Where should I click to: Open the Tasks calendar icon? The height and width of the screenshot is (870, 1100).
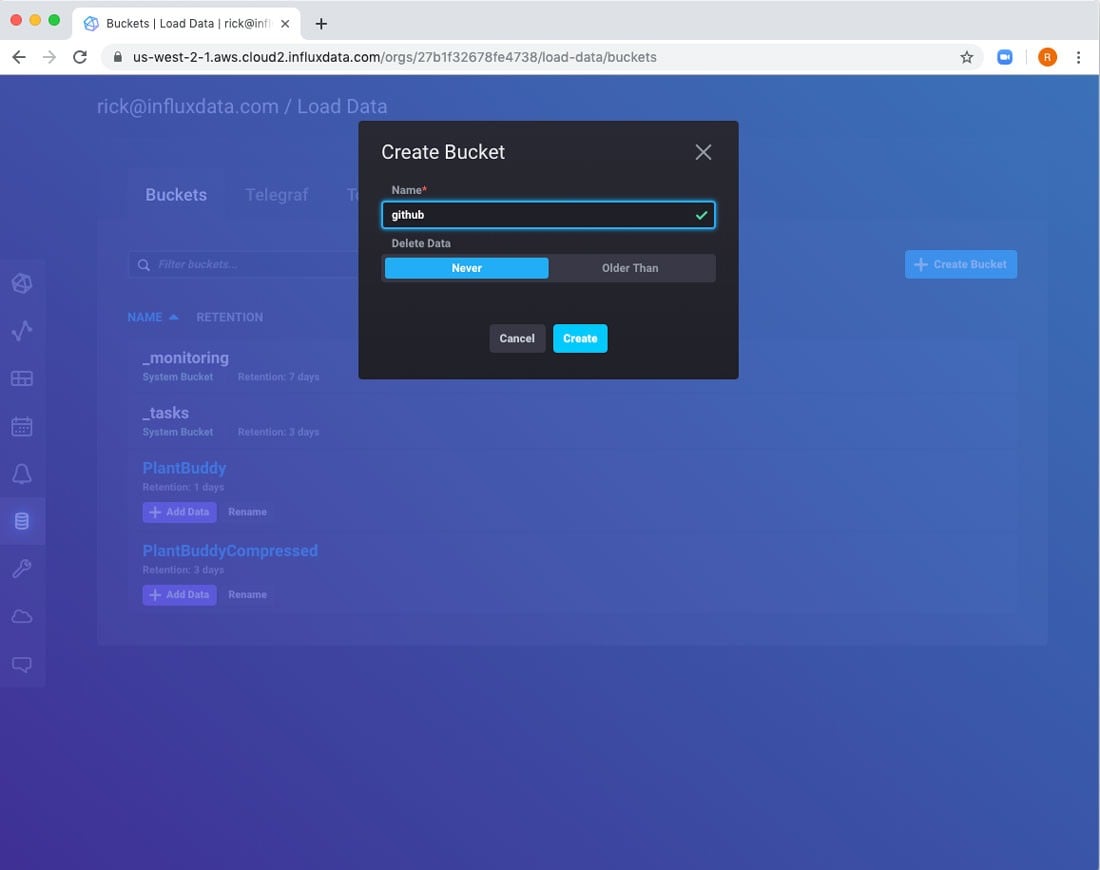(22, 427)
